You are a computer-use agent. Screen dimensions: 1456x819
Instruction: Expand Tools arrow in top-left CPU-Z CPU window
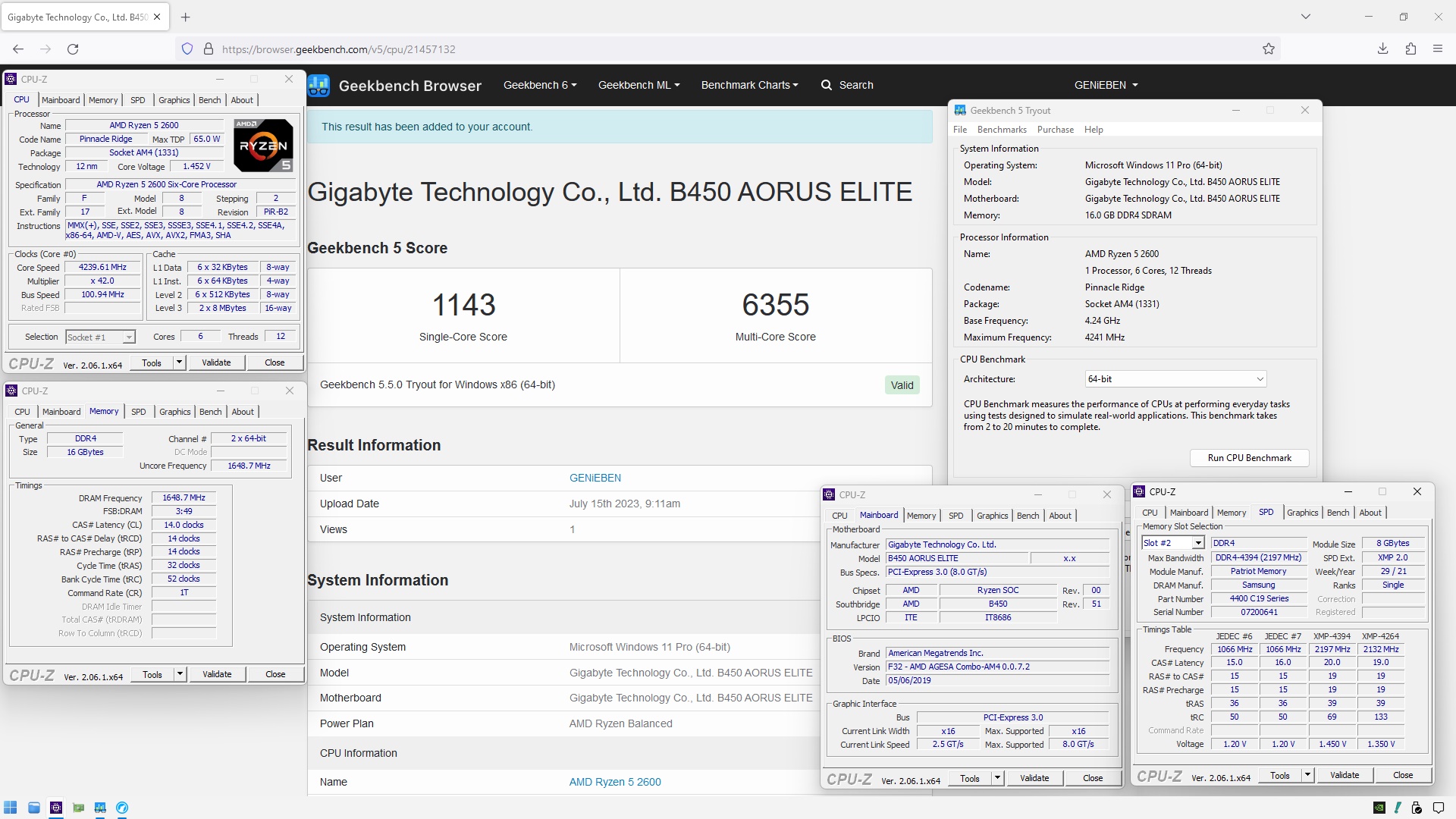coord(179,362)
